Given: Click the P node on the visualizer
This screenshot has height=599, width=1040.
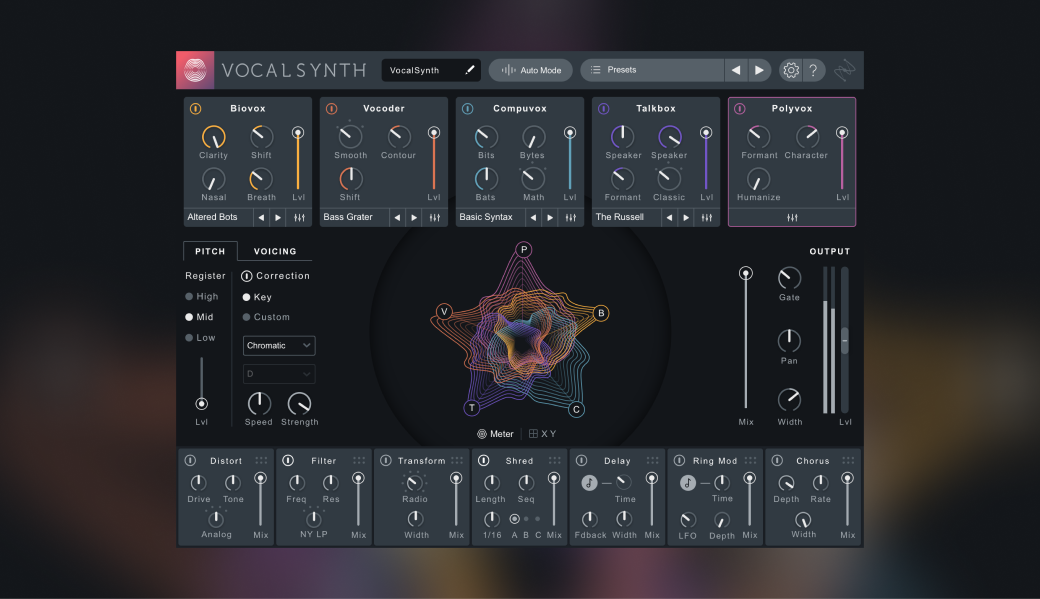Looking at the screenshot, I should (523, 249).
